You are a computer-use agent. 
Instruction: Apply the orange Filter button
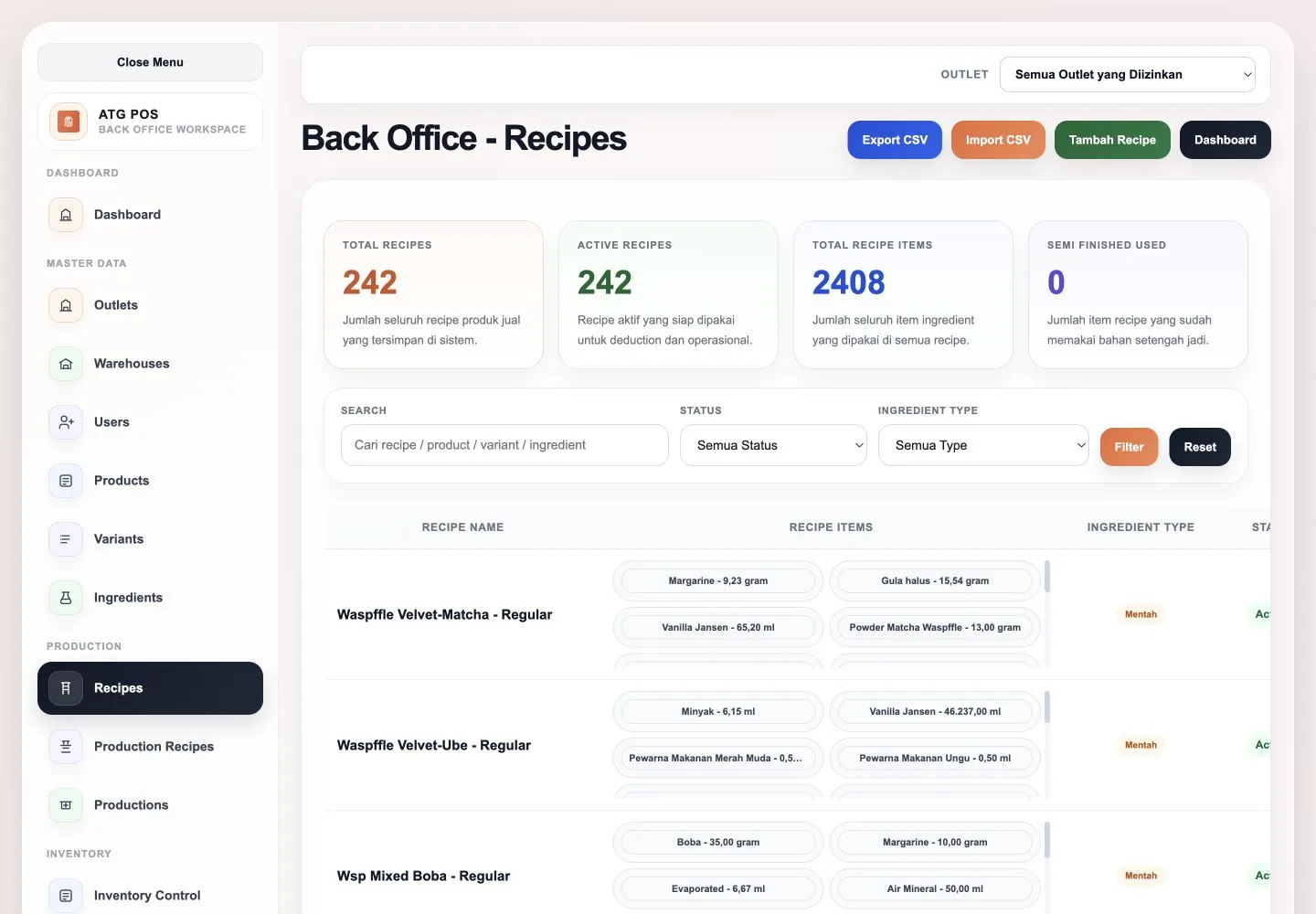(x=1129, y=447)
